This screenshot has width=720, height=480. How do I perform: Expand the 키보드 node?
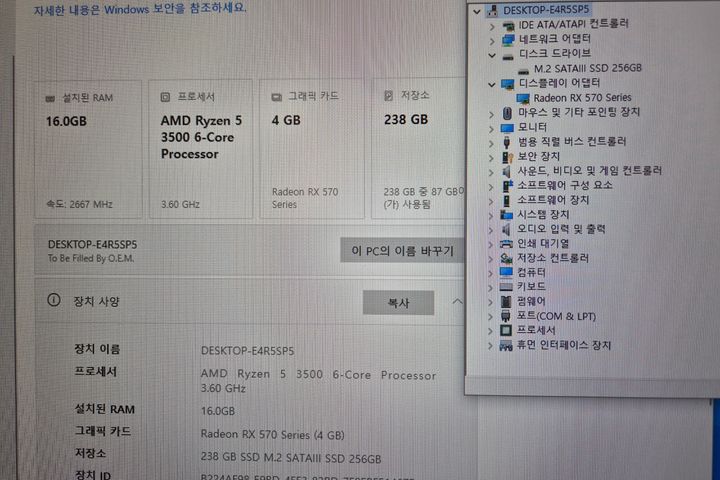tap(490, 288)
